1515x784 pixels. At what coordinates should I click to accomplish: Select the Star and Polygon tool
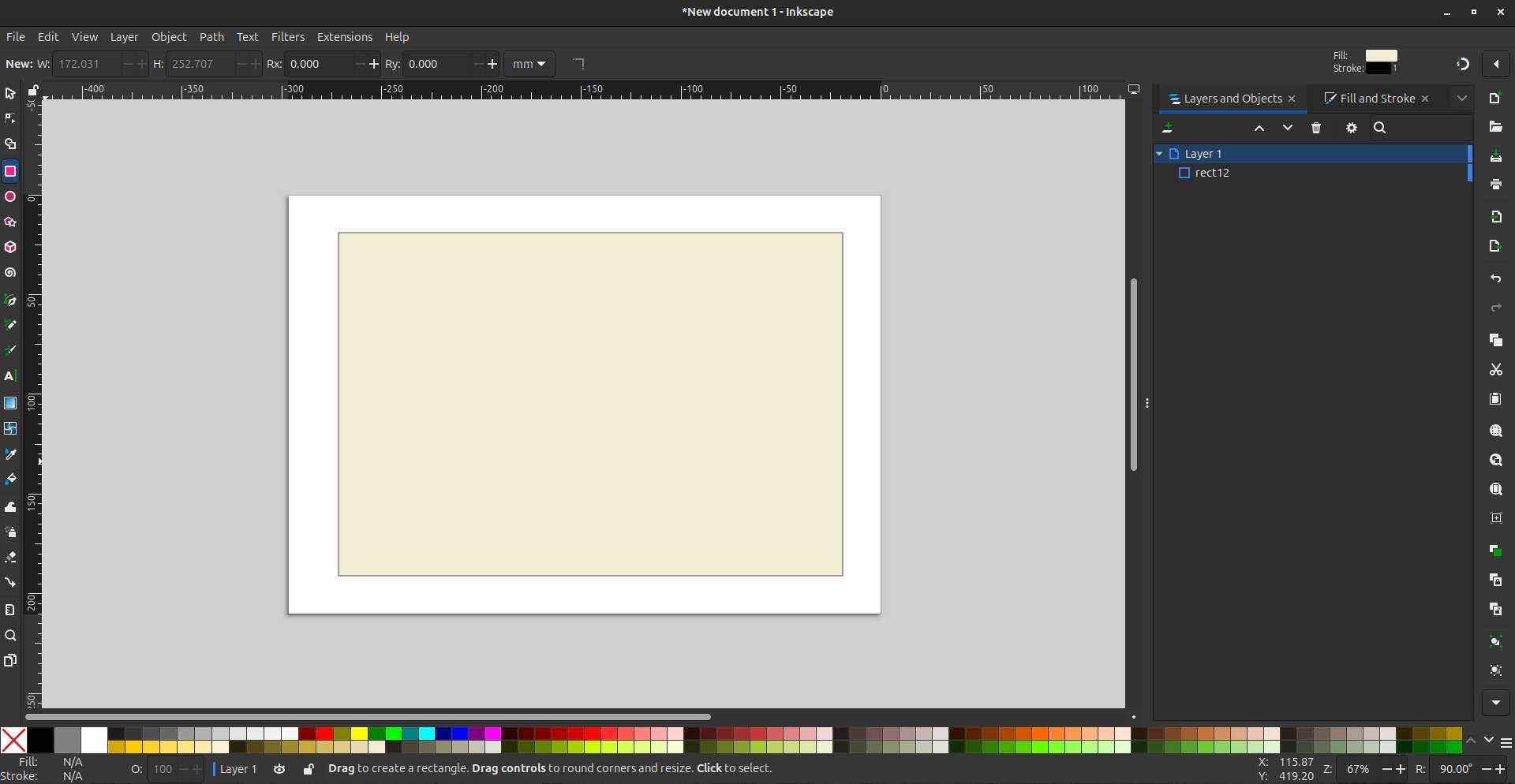pos(10,222)
